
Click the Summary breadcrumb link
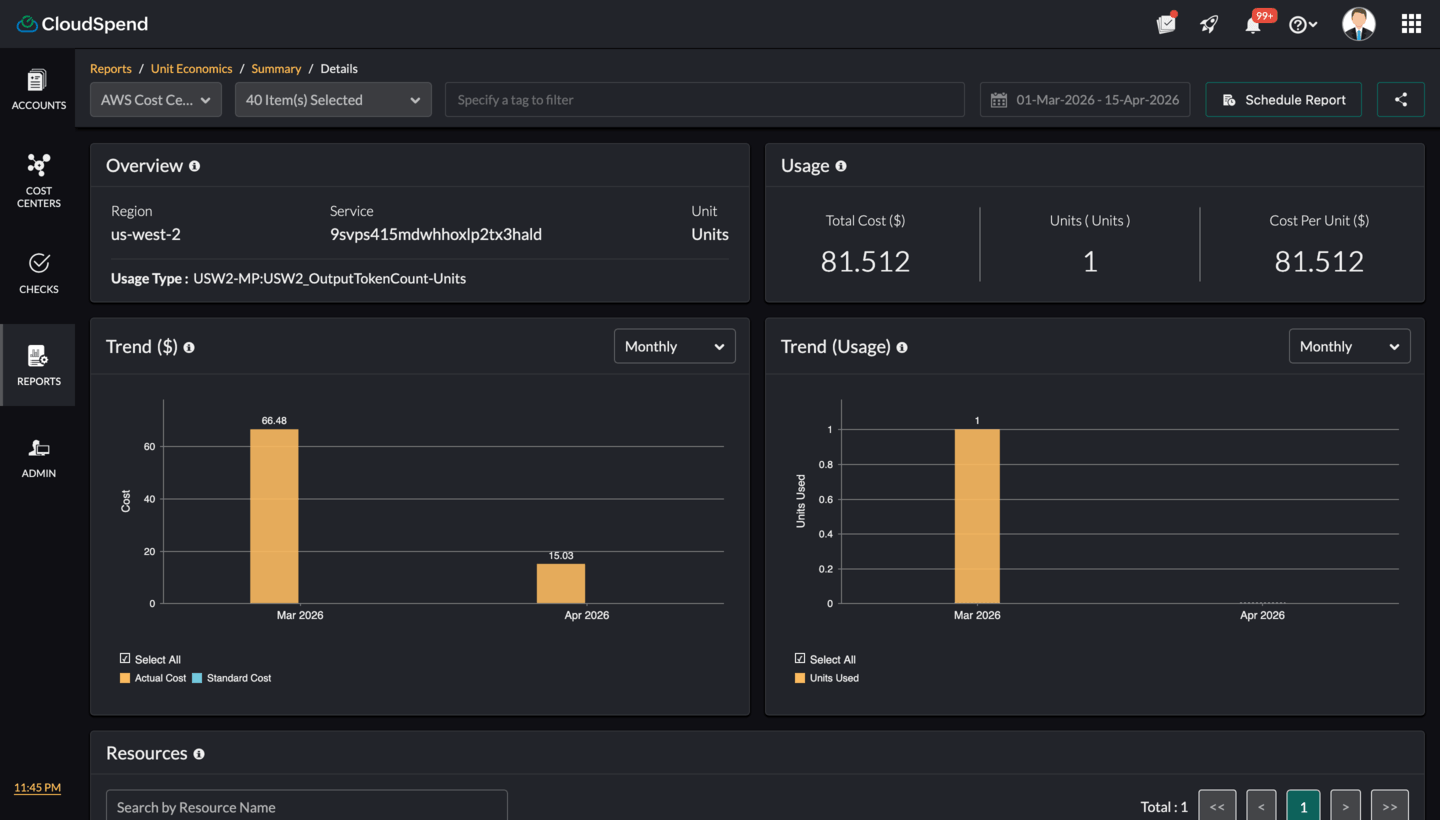point(276,69)
